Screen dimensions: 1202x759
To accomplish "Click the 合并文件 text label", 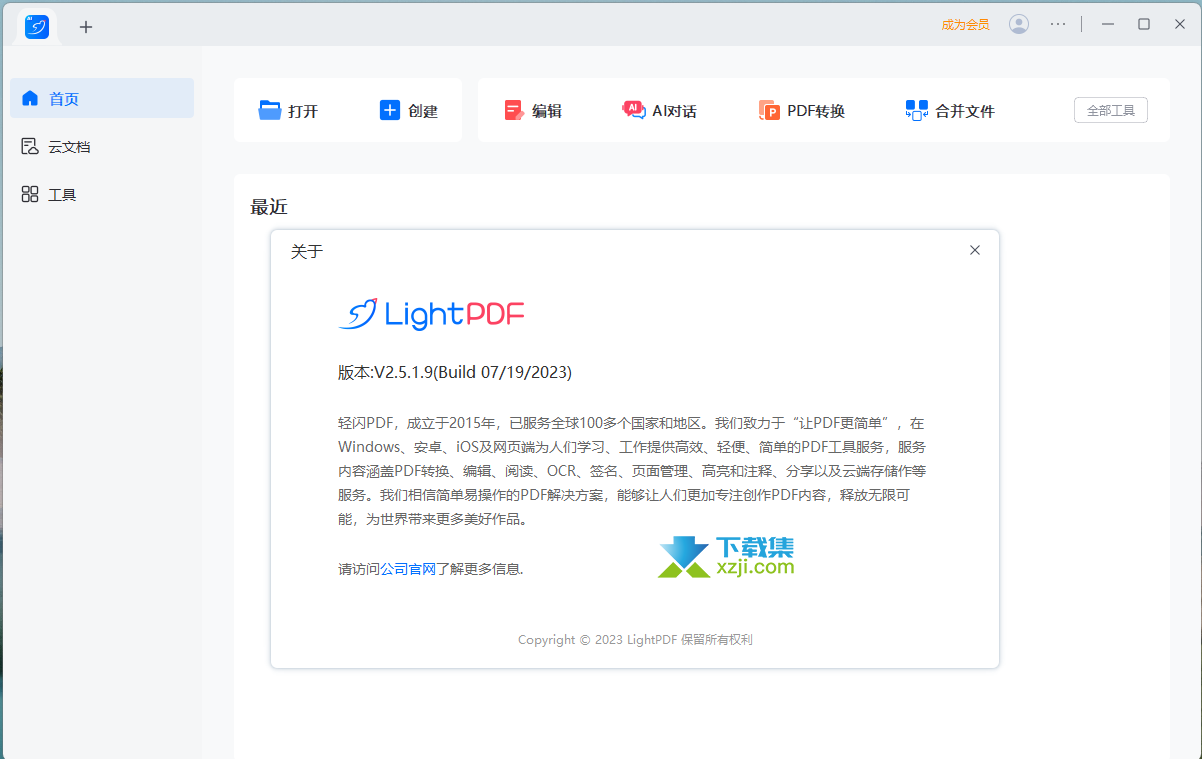I will pos(965,111).
